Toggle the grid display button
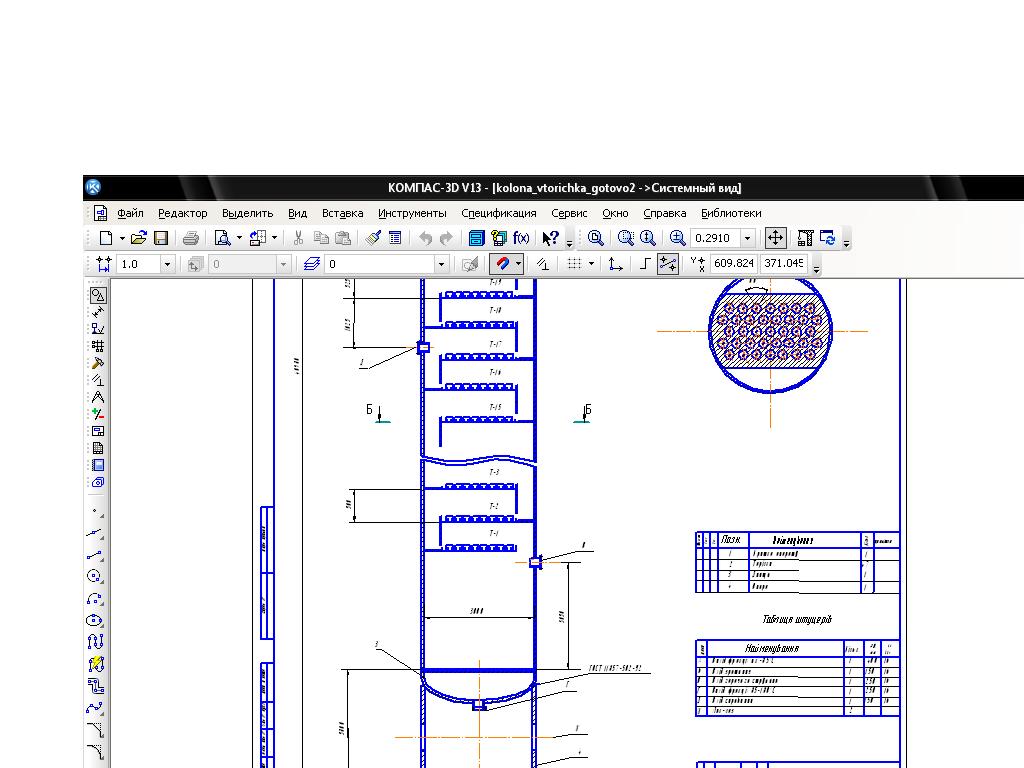Viewport: 1024px width, 768px height. tap(574, 264)
